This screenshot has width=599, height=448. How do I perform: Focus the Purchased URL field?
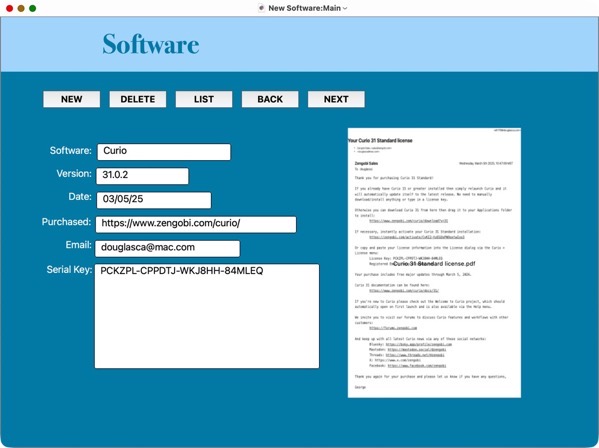tap(196, 224)
